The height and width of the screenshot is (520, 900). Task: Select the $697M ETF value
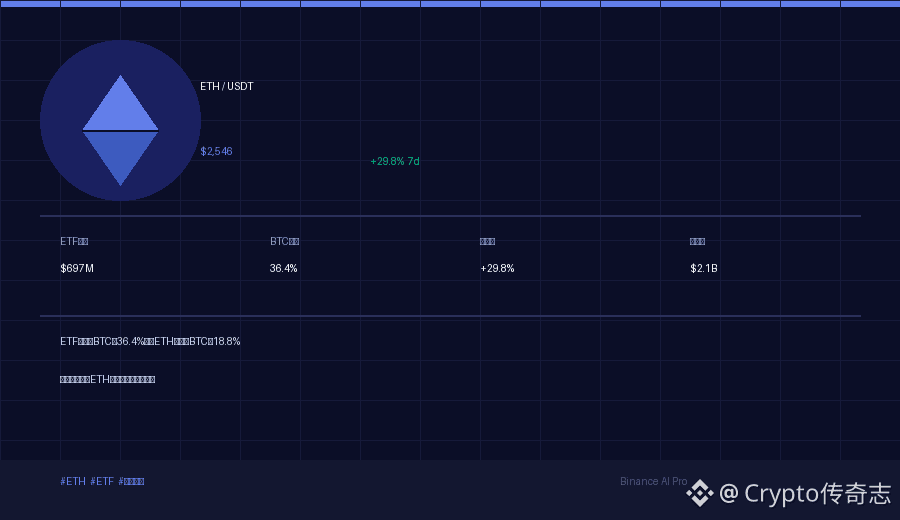pyautogui.click(x=77, y=268)
